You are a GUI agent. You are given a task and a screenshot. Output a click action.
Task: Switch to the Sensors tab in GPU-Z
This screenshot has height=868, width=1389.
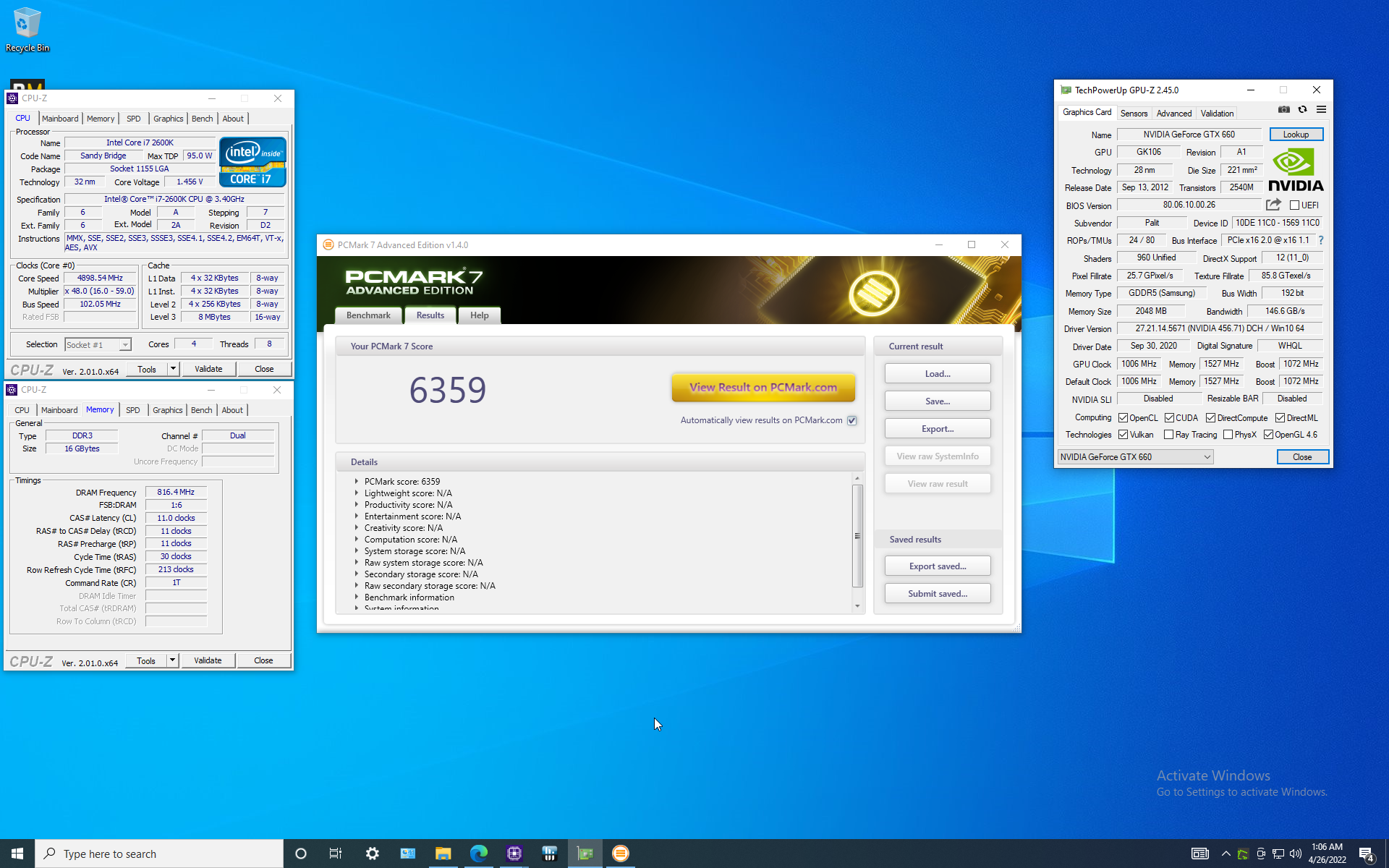click(1134, 114)
